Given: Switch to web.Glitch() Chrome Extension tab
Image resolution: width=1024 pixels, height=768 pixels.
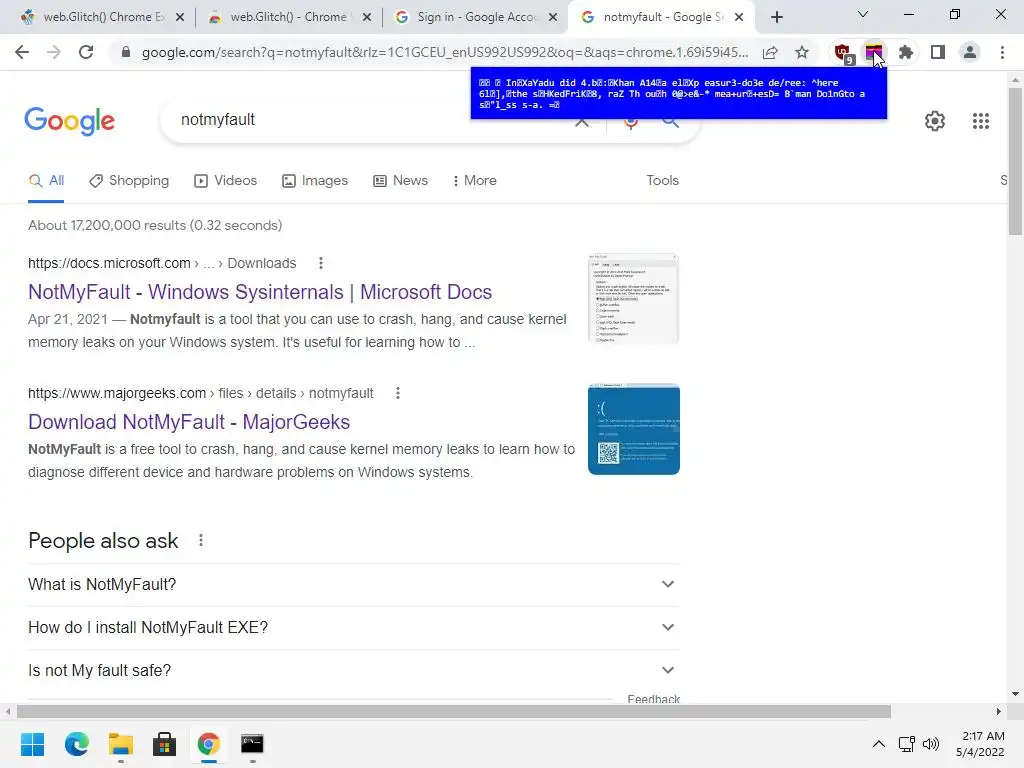Looking at the screenshot, I should click(101, 18).
